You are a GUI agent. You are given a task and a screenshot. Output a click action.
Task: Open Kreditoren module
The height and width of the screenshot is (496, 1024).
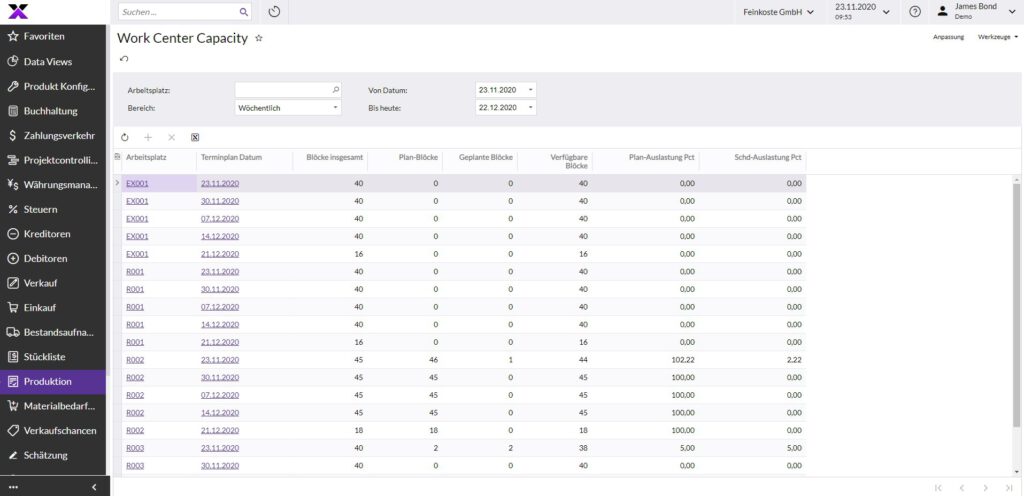(x=53, y=234)
